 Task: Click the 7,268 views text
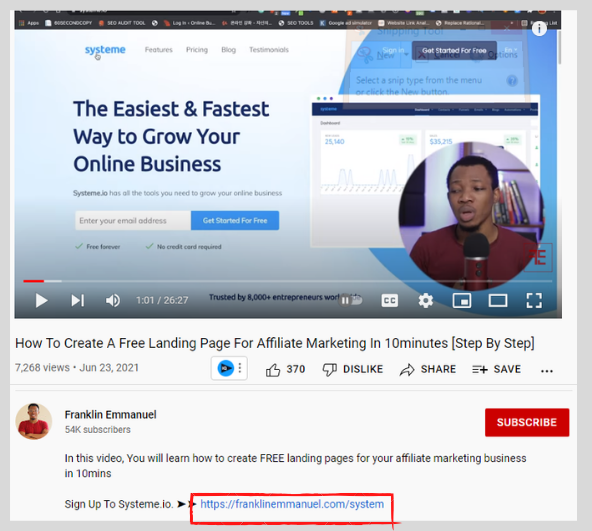coord(42,367)
